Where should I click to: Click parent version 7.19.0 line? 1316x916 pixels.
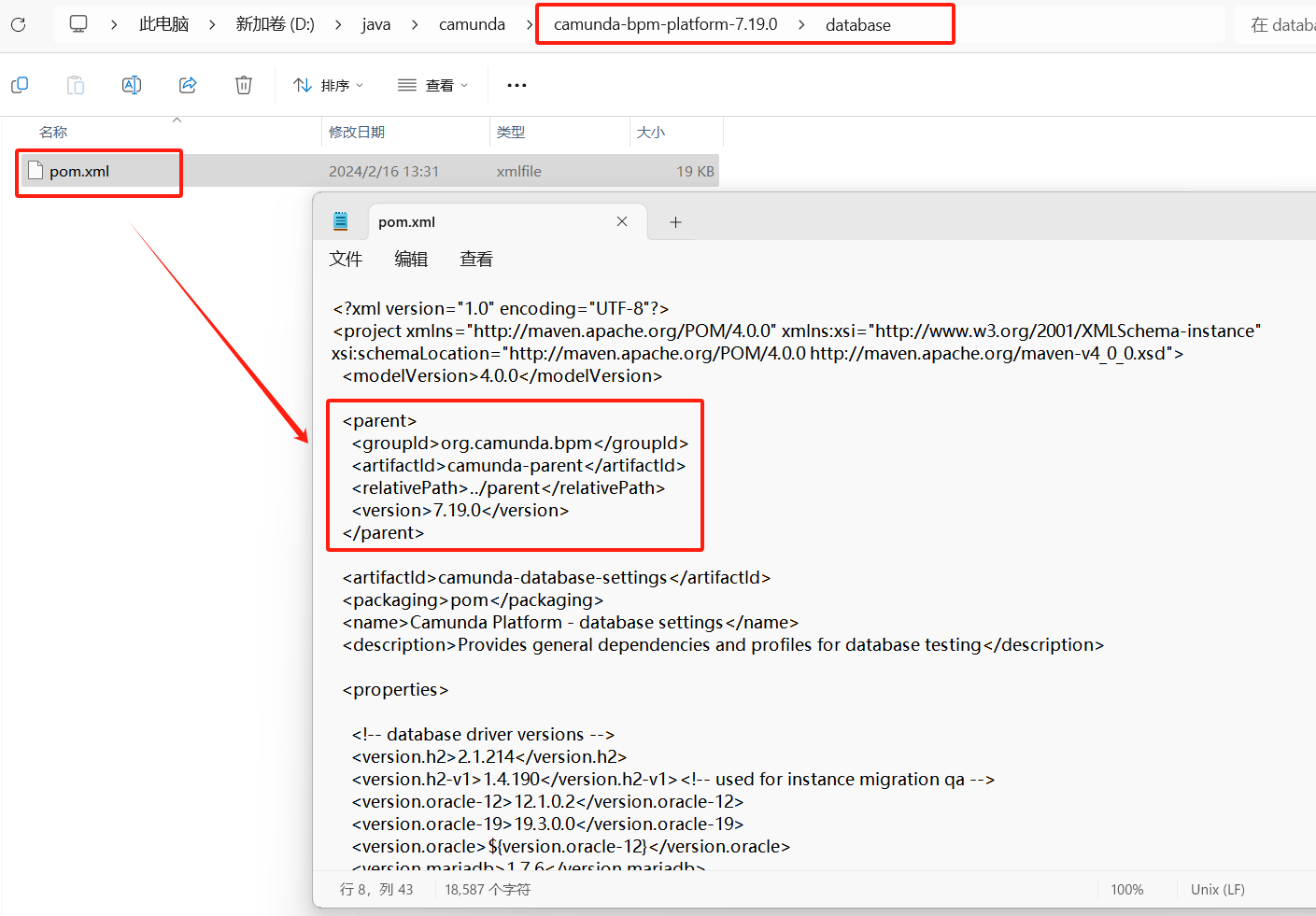pyautogui.click(x=460, y=510)
